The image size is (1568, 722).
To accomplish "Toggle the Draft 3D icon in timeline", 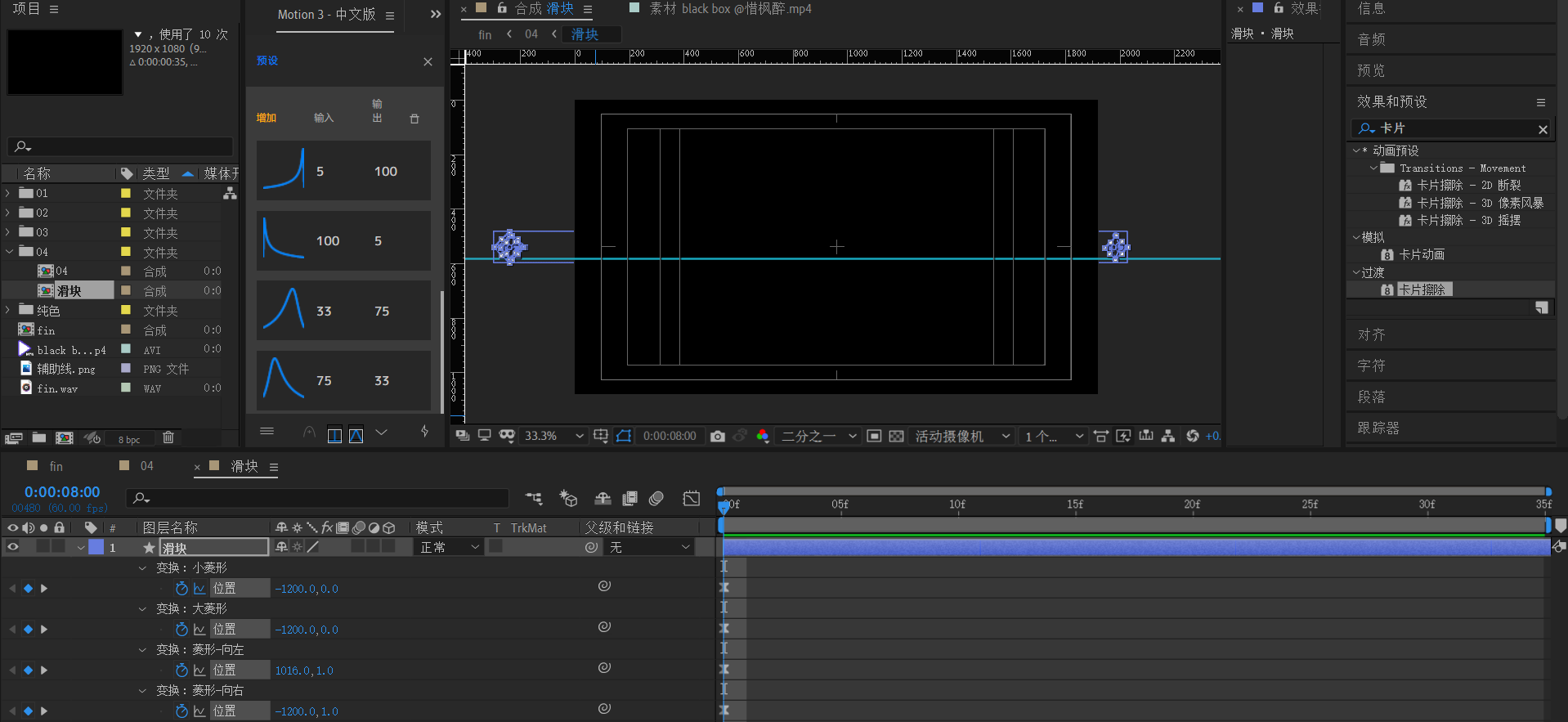I will [568, 498].
